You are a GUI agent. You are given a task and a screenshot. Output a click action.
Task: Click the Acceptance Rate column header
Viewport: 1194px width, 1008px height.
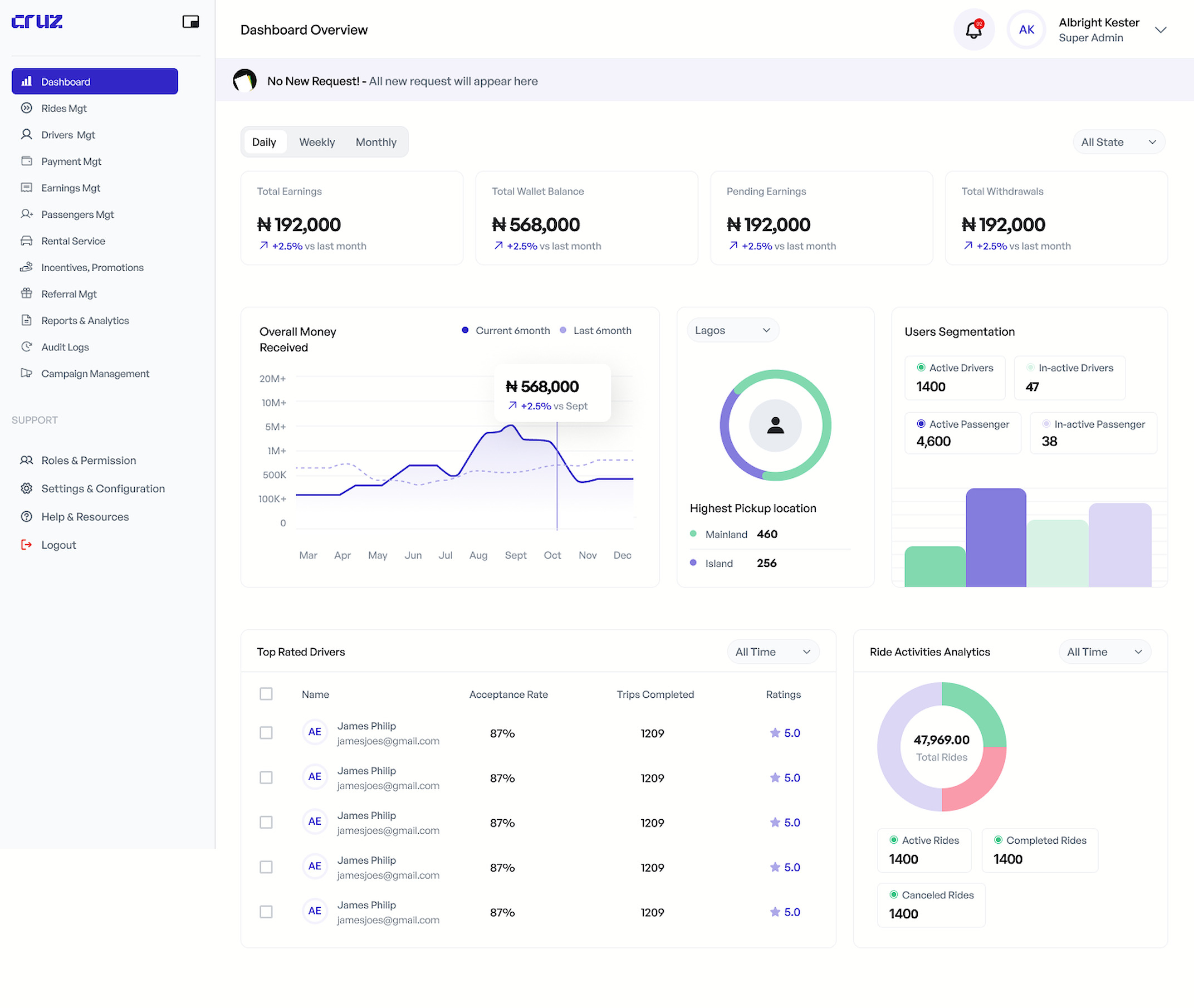pyautogui.click(x=508, y=694)
